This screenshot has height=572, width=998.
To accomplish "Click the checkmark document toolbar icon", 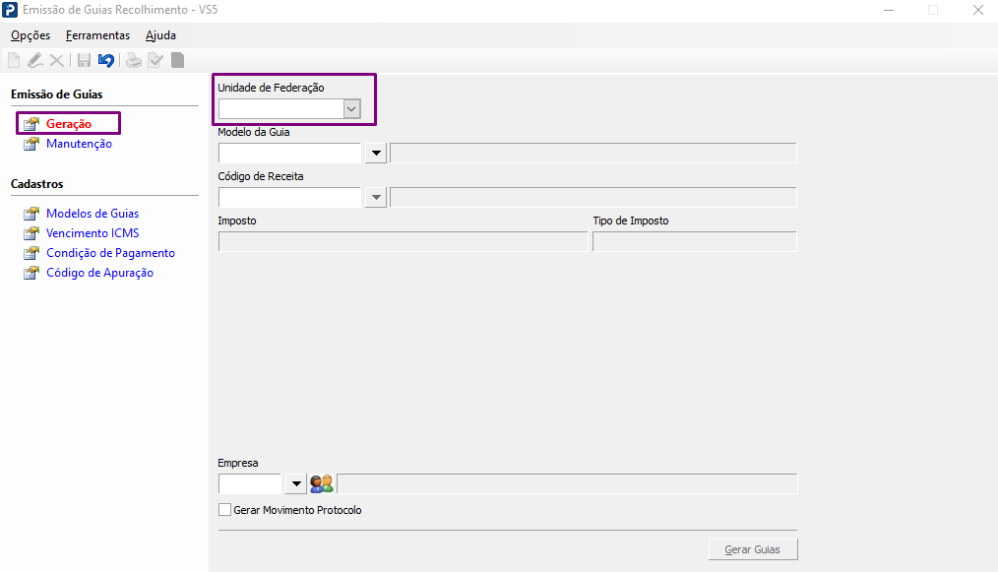I will click(155, 60).
